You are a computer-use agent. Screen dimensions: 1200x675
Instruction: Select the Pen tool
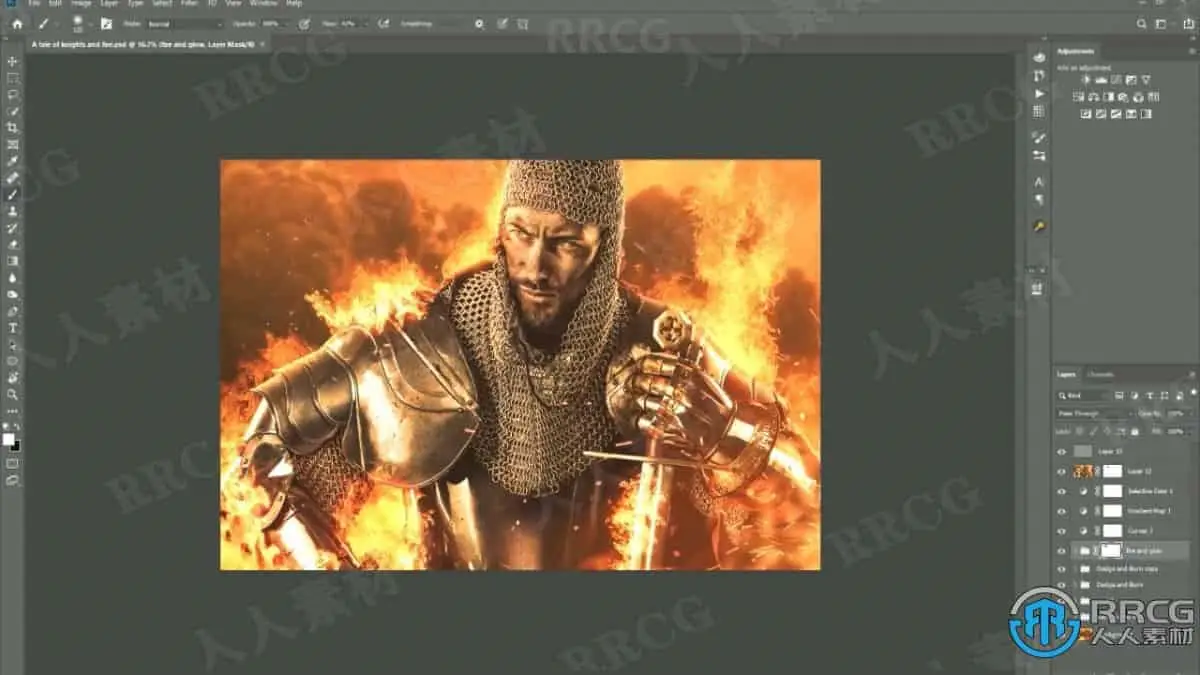tap(13, 311)
